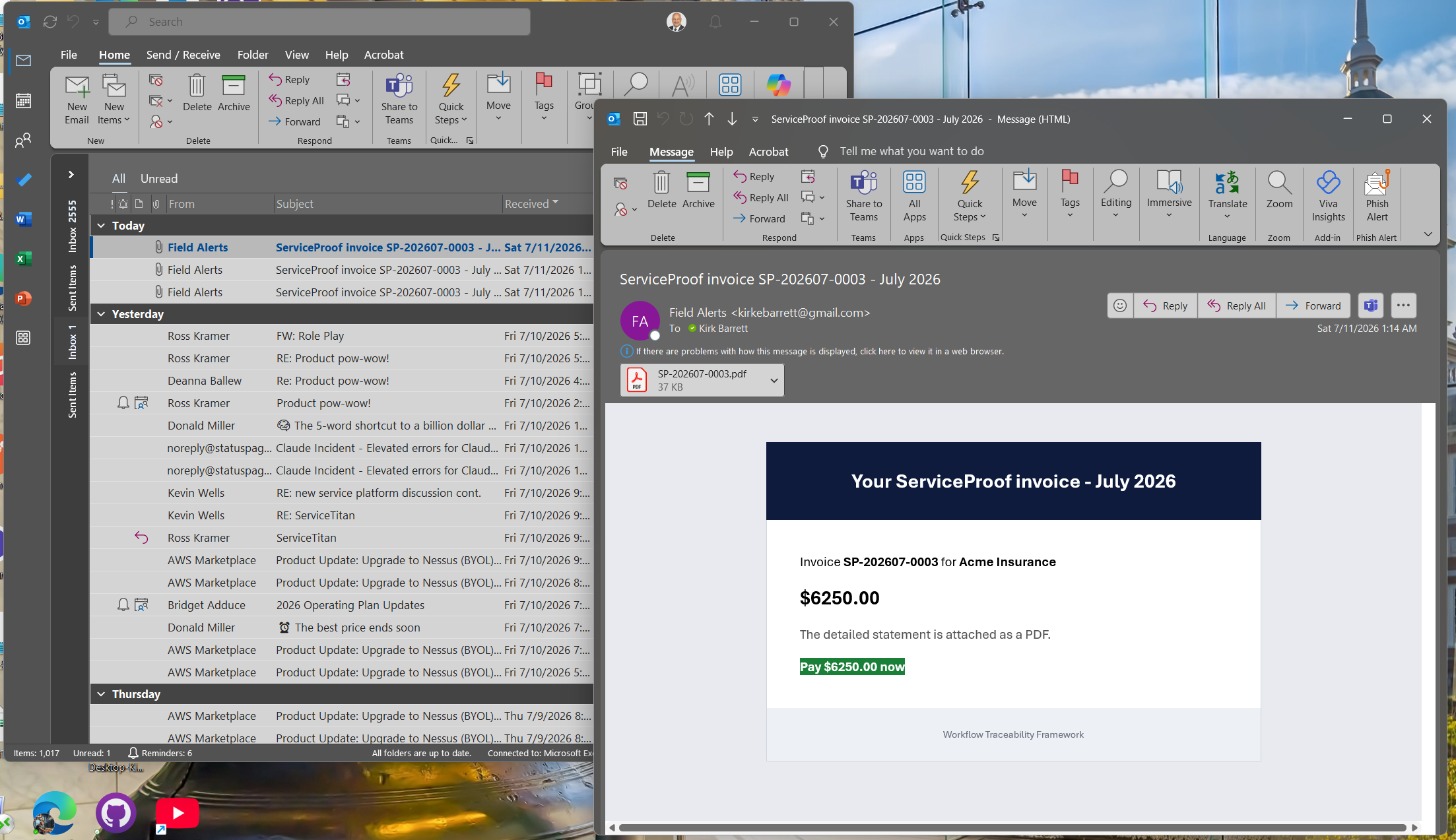Open Folder tab in main Outlook window
This screenshot has width=1456, height=840.
(x=253, y=55)
